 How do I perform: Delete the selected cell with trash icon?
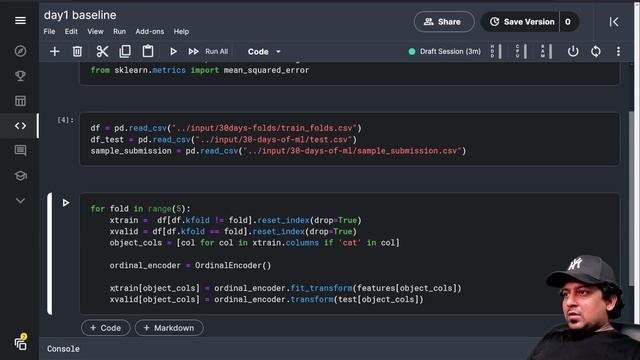[77, 51]
